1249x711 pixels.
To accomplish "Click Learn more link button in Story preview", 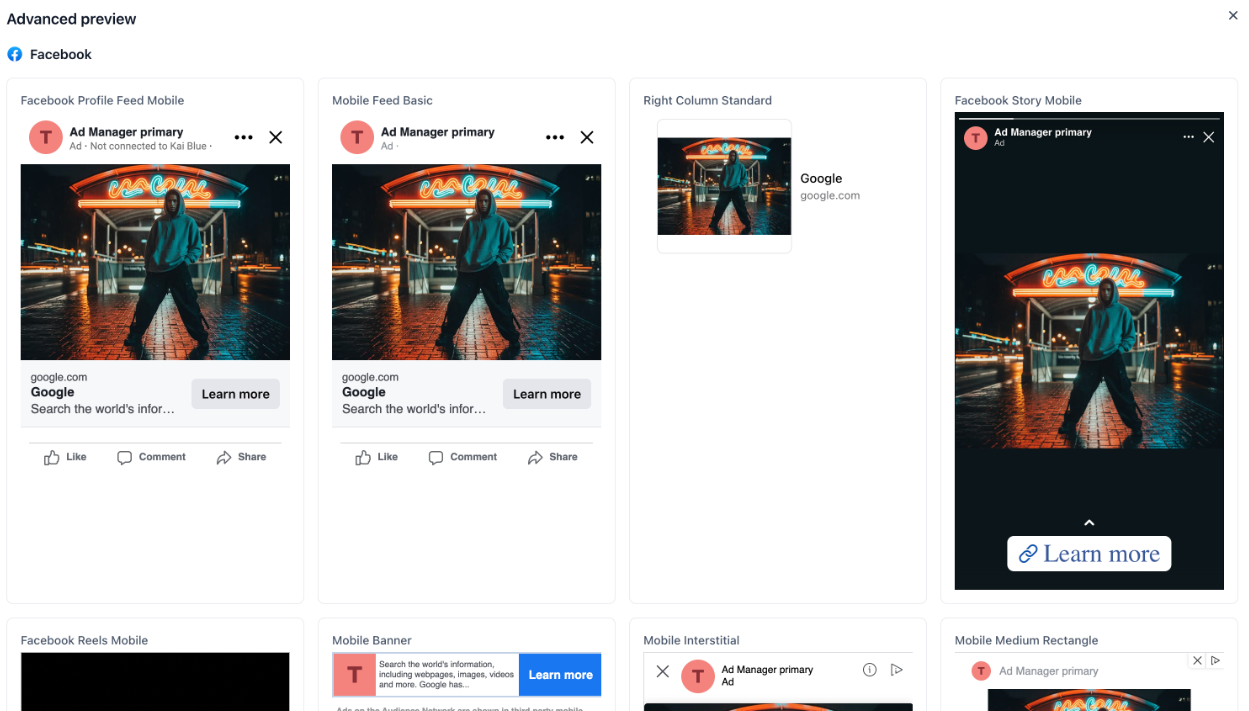I will (x=1089, y=554).
